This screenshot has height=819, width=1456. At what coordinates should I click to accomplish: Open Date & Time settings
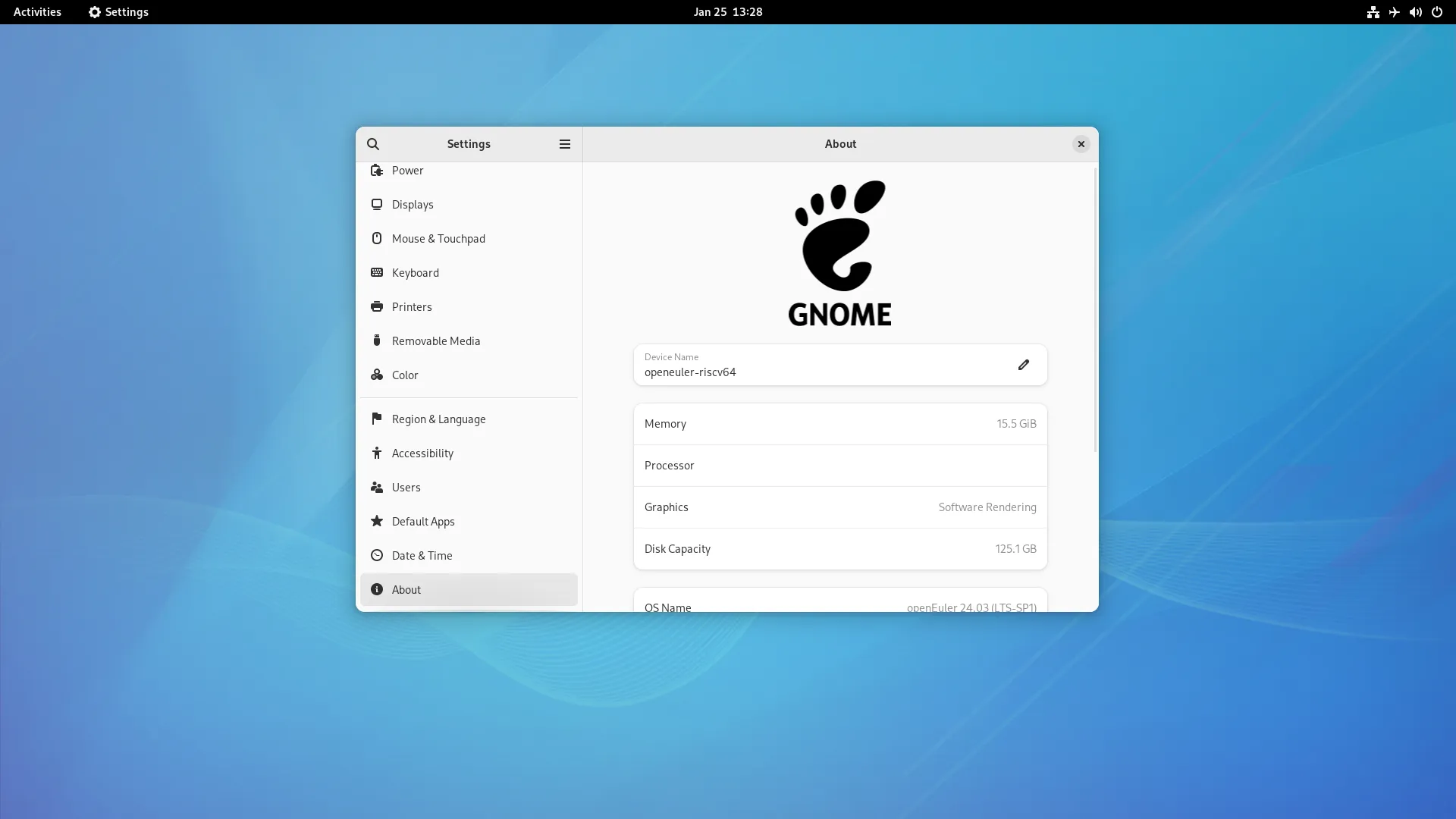(422, 556)
